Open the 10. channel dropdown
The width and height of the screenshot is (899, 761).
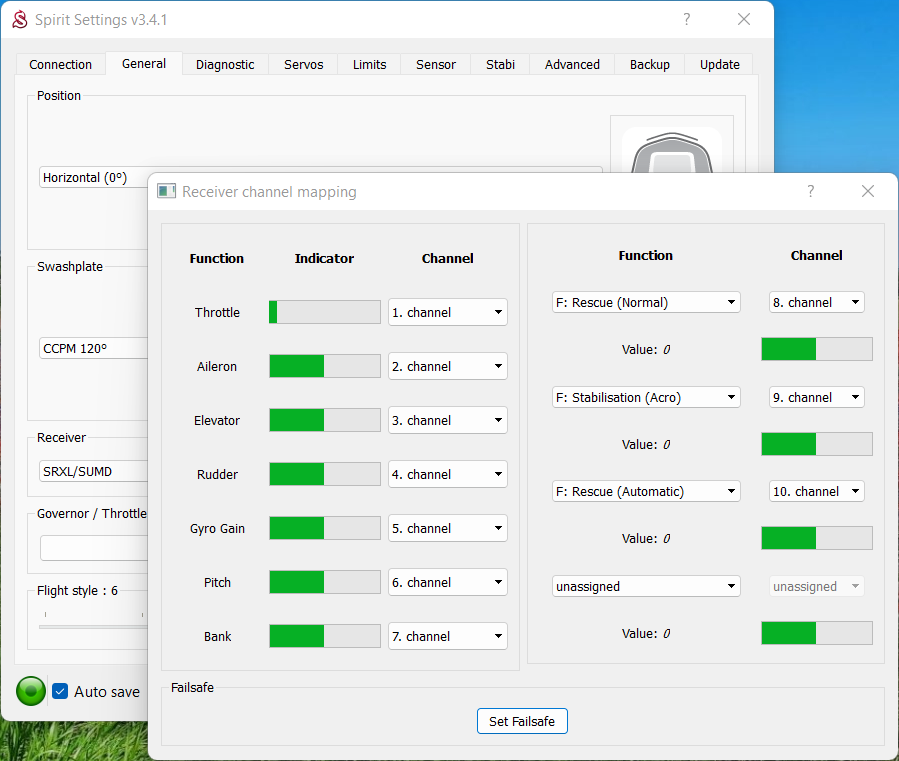[816, 491]
